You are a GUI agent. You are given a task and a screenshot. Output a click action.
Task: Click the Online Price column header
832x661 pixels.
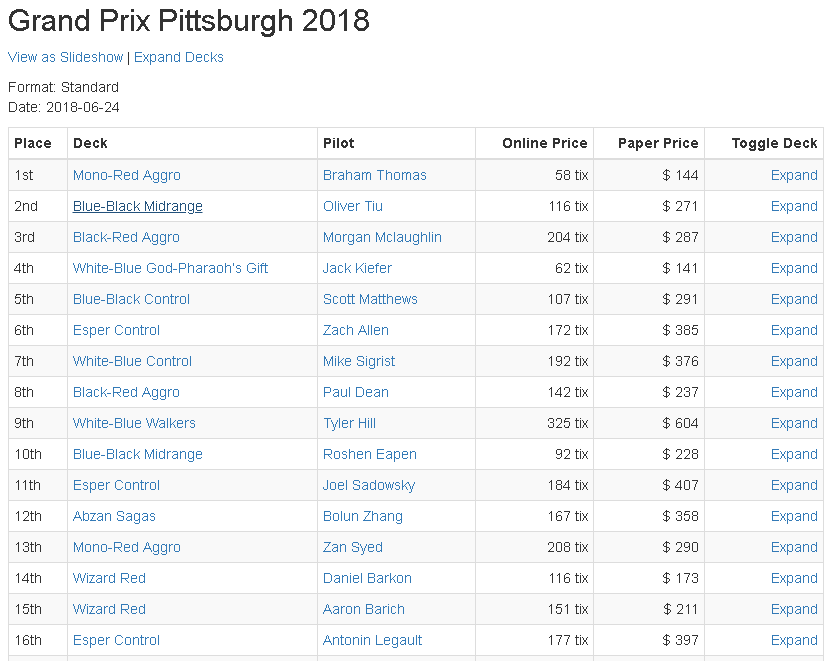click(545, 143)
